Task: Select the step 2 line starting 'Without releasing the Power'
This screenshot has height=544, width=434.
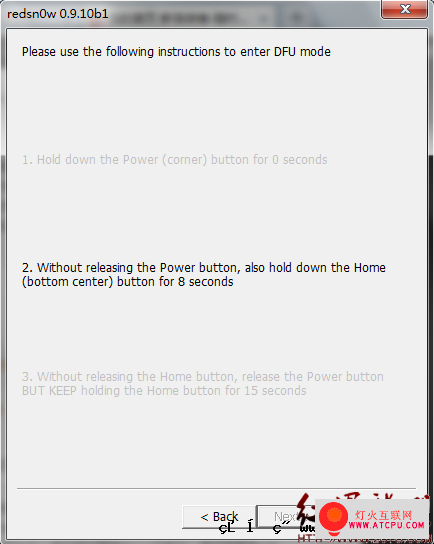Action: [204, 267]
